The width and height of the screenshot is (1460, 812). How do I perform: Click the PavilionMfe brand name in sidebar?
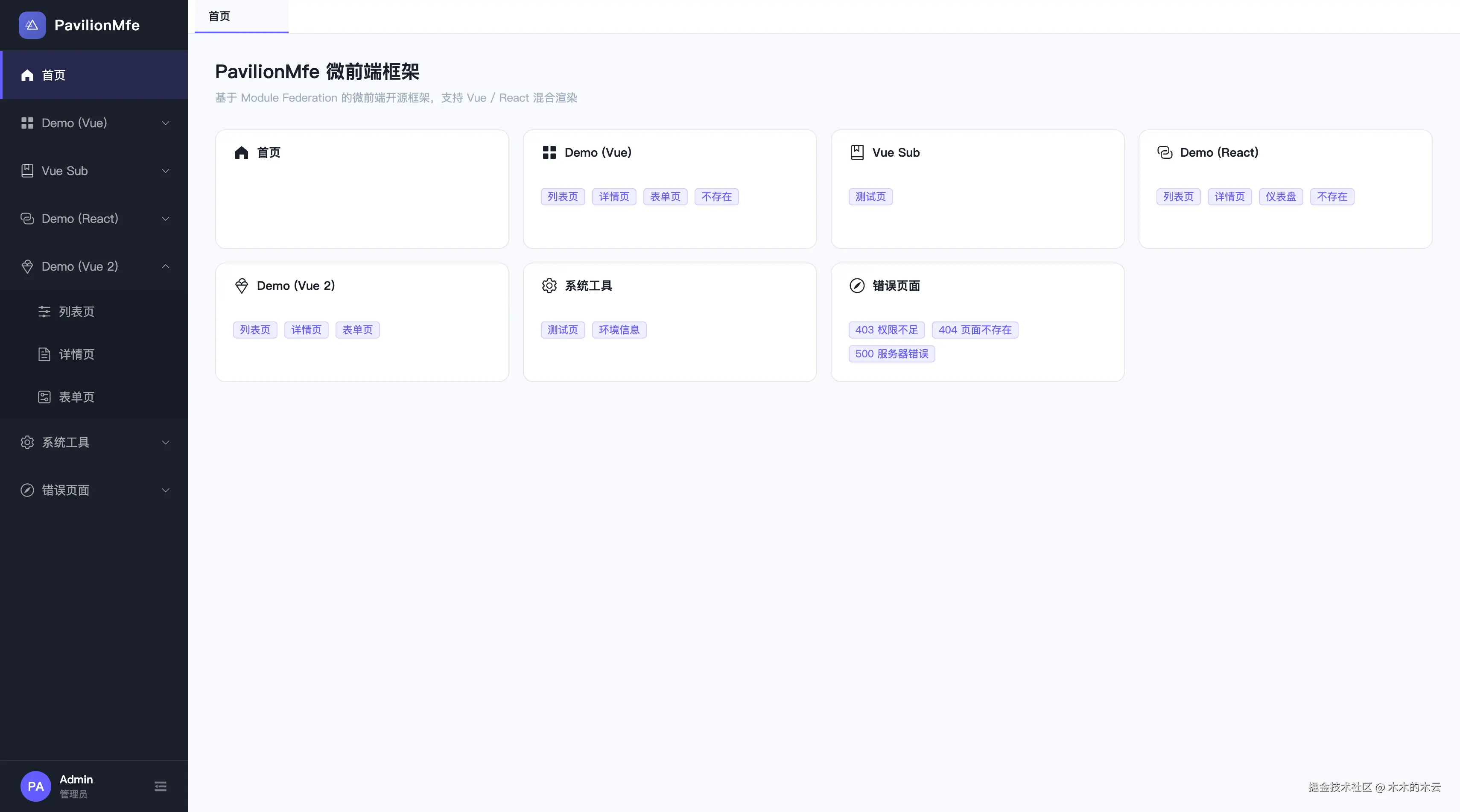[x=97, y=25]
